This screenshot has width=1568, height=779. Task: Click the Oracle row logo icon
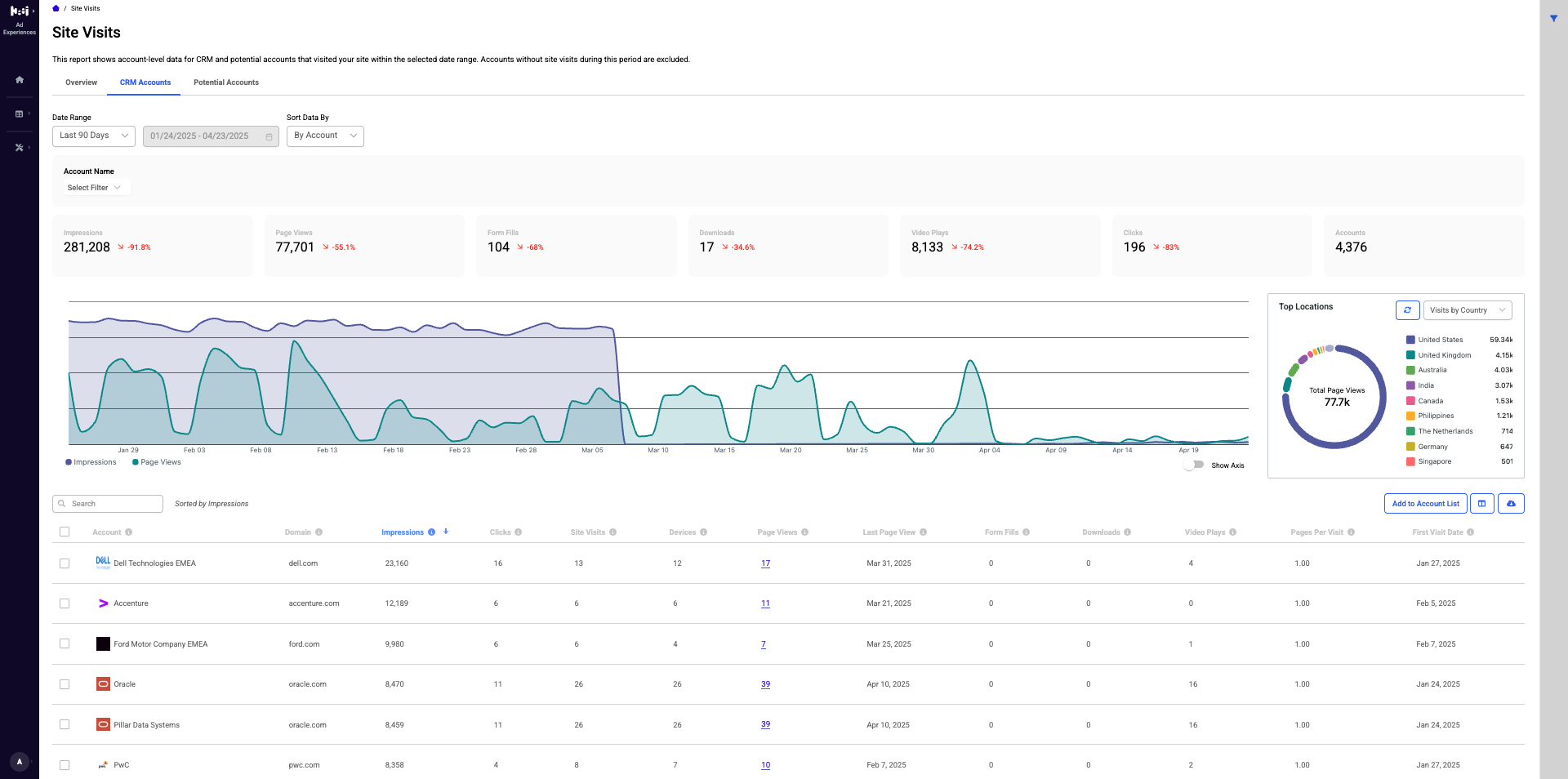click(103, 684)
